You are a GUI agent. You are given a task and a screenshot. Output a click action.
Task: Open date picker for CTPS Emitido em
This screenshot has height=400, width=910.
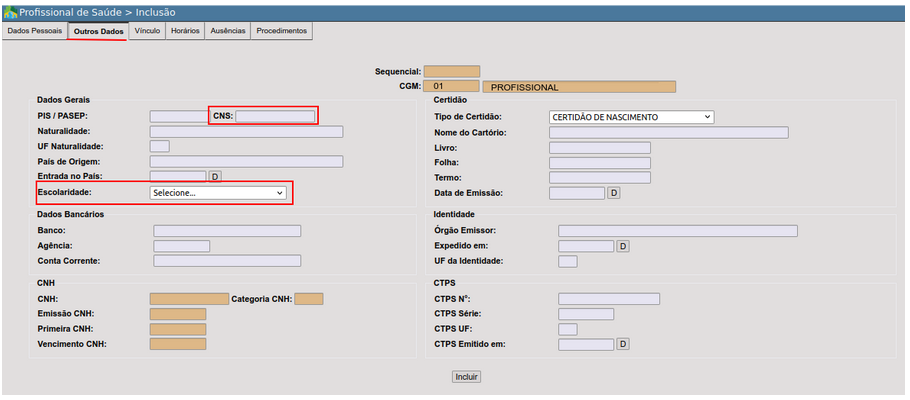(623, 344)
